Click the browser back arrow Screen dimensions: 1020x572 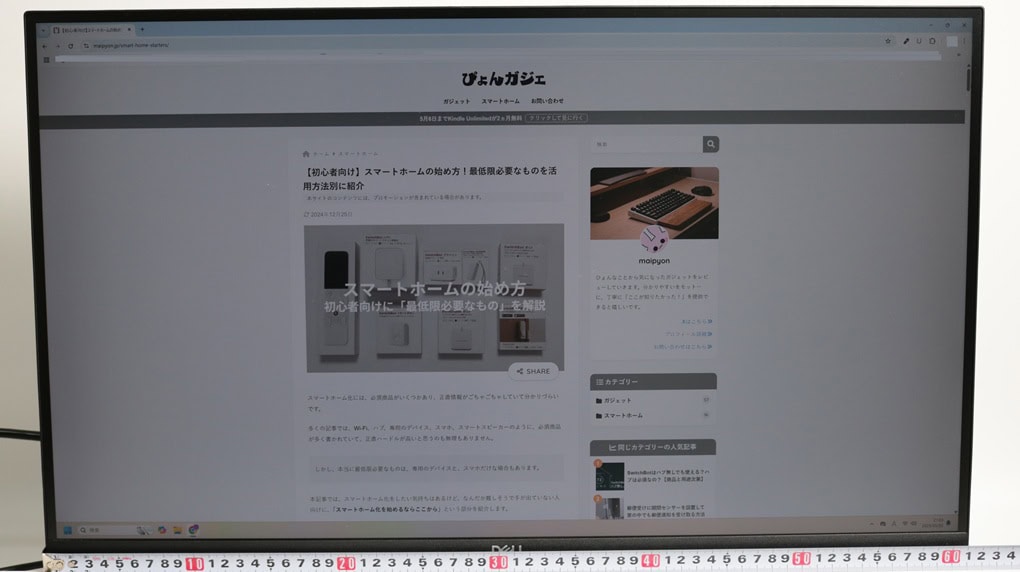point(44,46)
